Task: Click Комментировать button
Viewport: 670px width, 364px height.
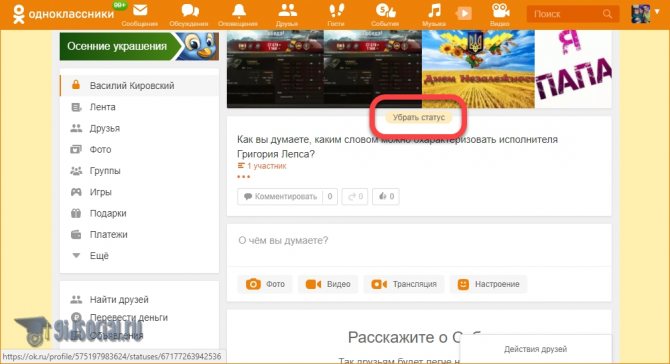Action: point(287,197)
